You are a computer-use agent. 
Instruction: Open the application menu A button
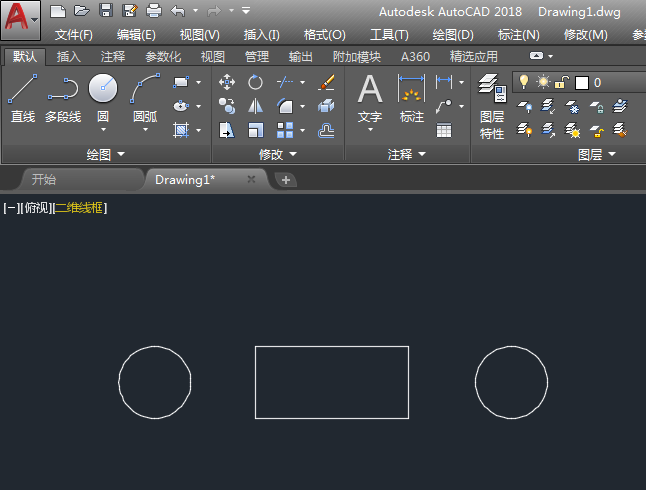[x=21, y=20]
